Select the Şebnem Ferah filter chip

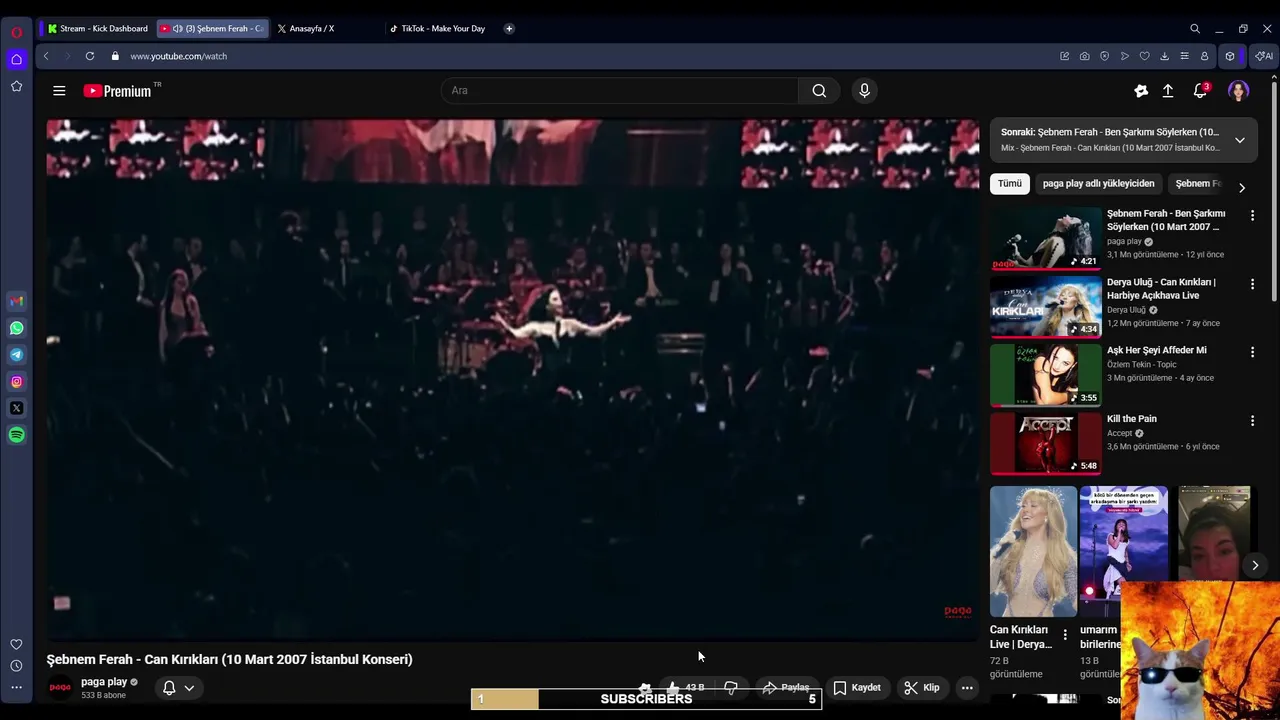click(1198, 184)
